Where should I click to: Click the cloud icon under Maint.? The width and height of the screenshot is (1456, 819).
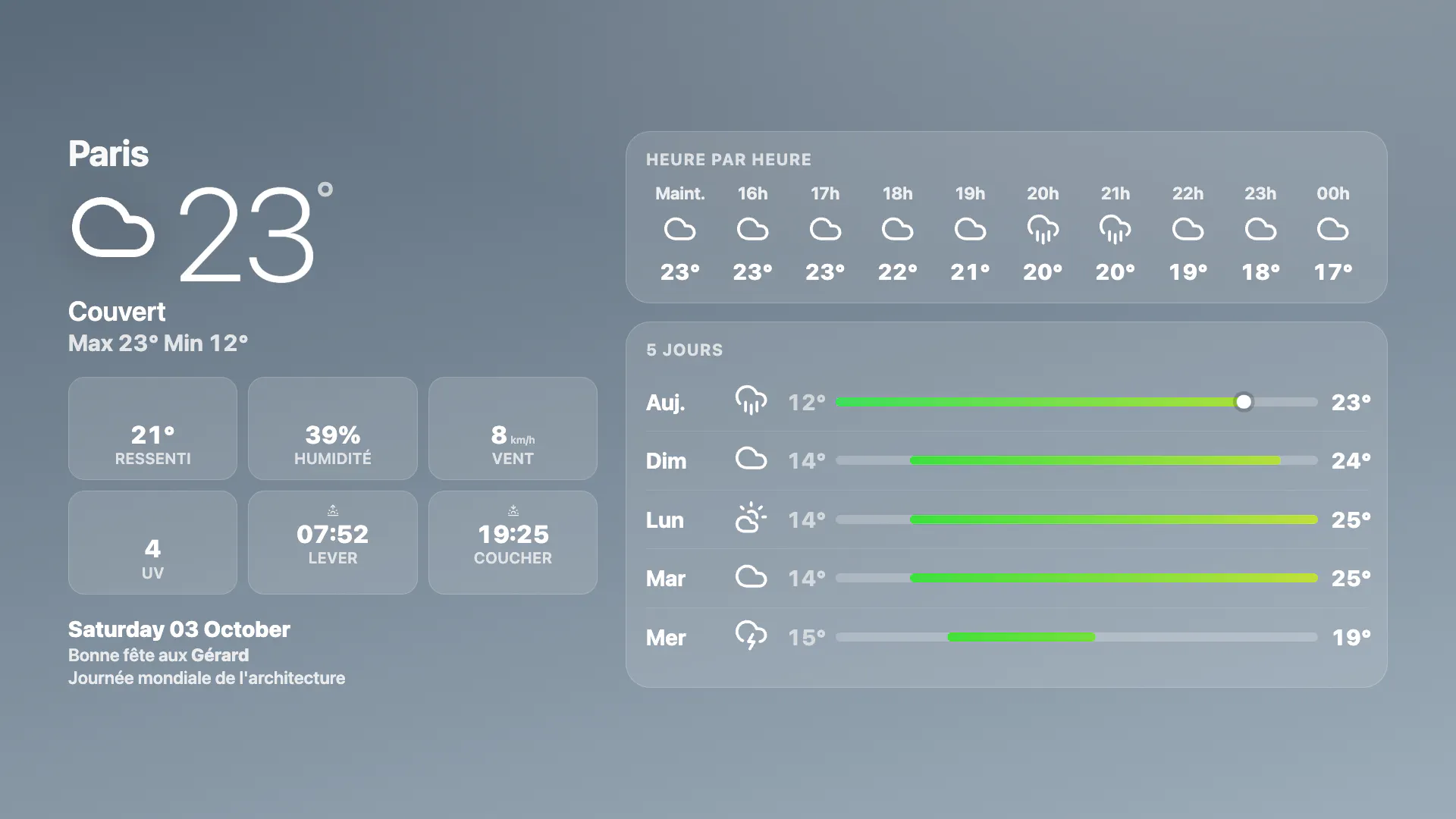[679, 229]
